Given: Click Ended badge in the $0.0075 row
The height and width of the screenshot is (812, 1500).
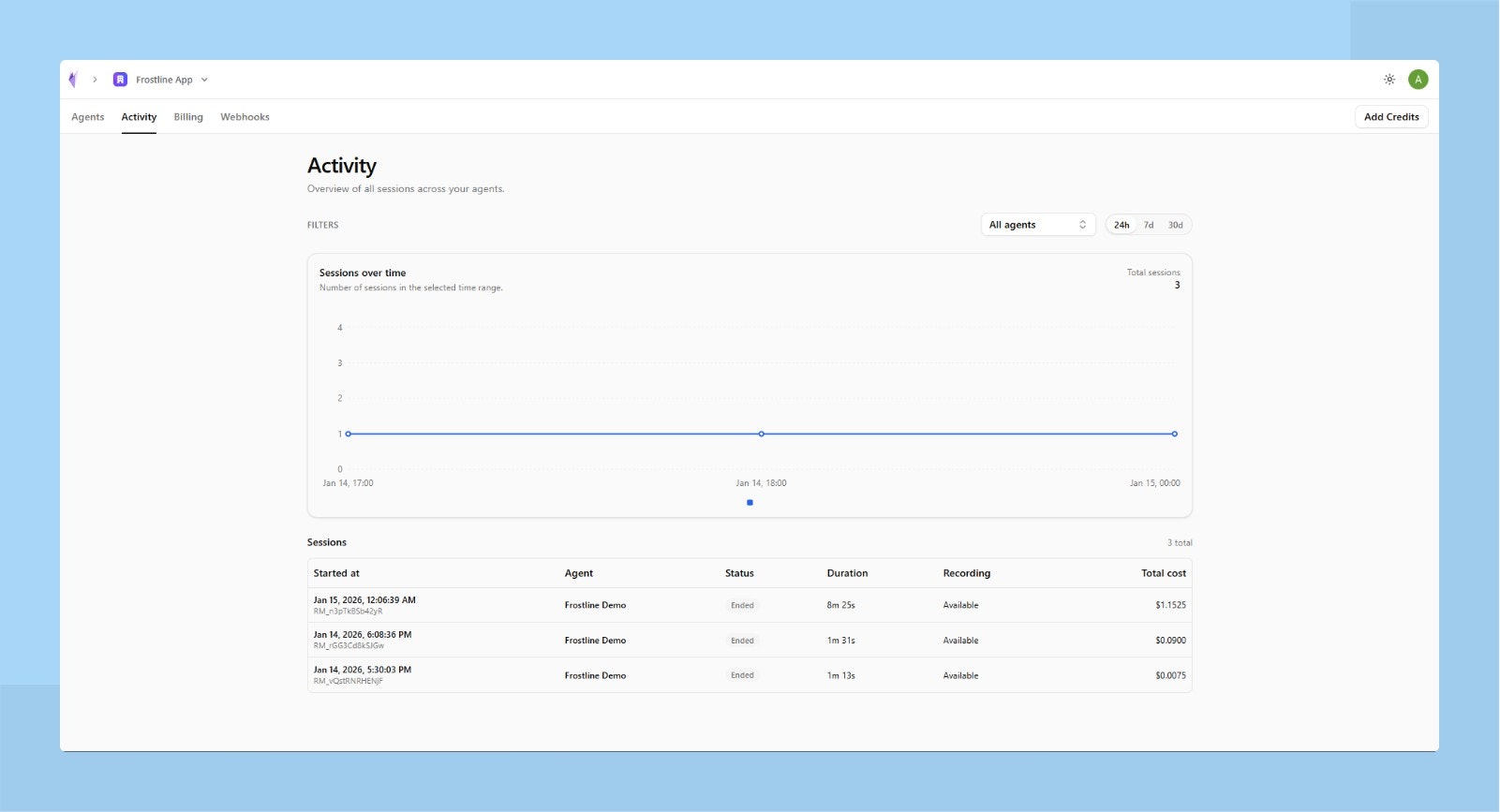Looking at the screenshot, I should coord(742,675).
